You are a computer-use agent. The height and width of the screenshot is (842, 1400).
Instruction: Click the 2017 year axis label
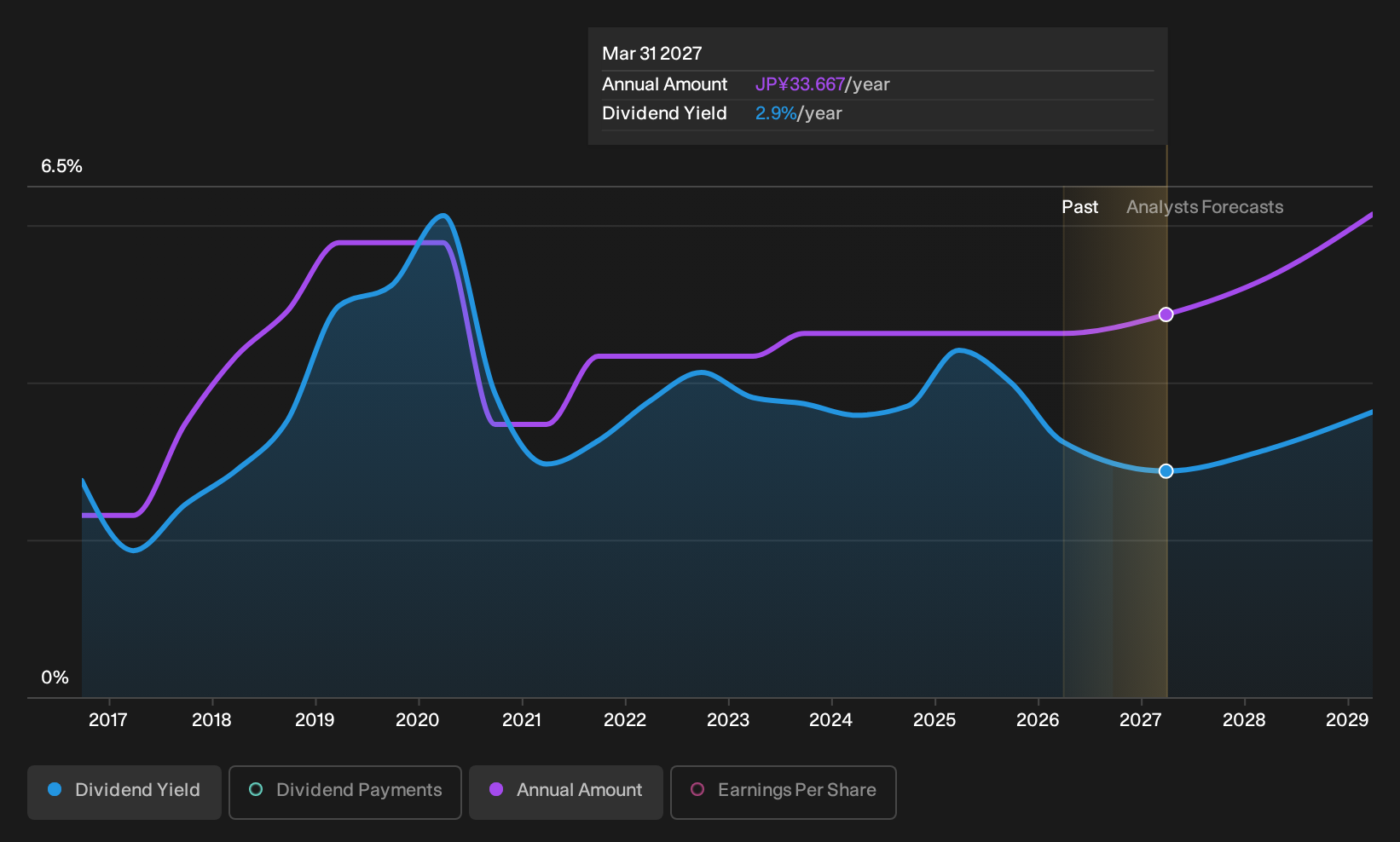pyautogui.click(x=108, y=720)
